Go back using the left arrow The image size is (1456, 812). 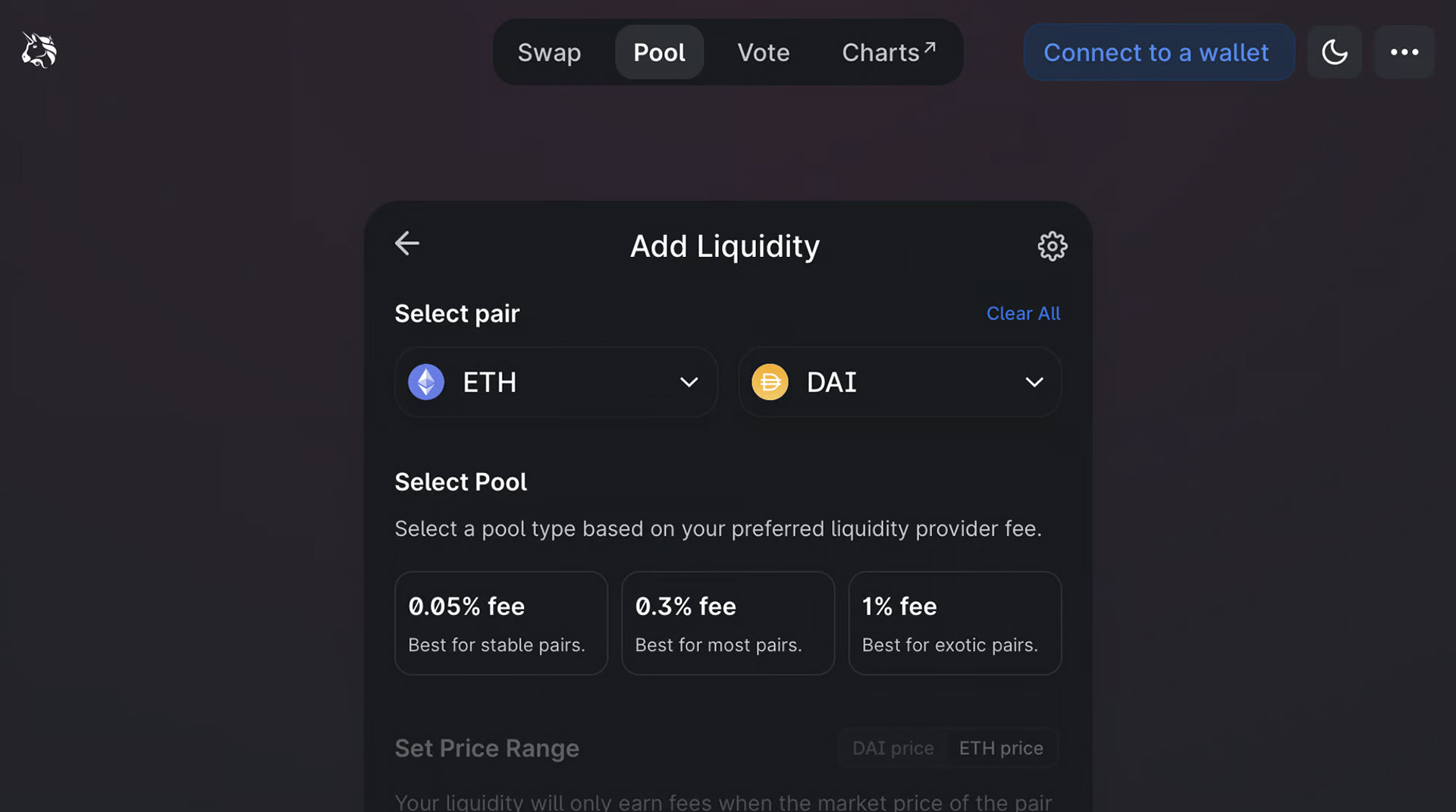point(407,243)
